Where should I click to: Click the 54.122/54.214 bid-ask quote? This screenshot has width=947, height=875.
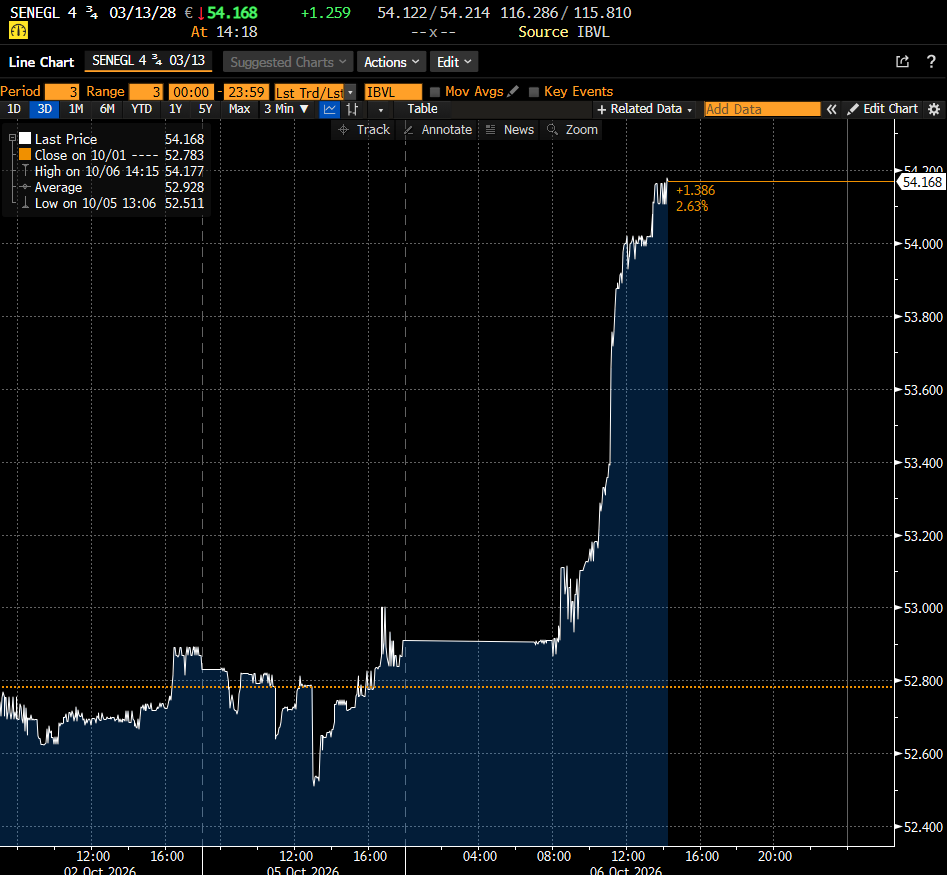point(433,13)
